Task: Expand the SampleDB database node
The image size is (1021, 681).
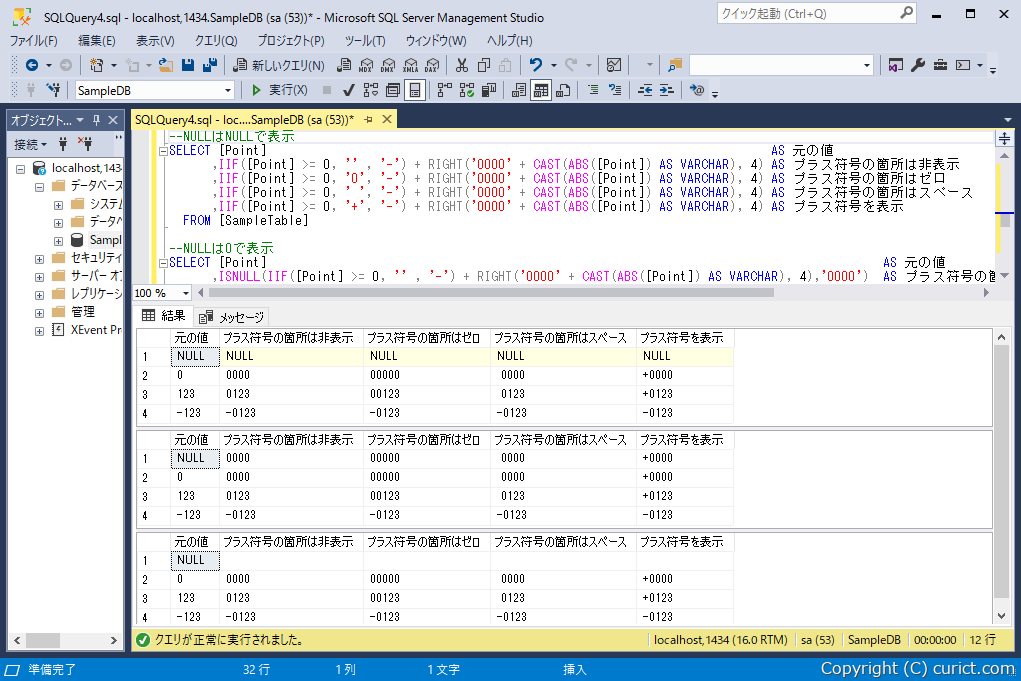Action: [59, 241]
